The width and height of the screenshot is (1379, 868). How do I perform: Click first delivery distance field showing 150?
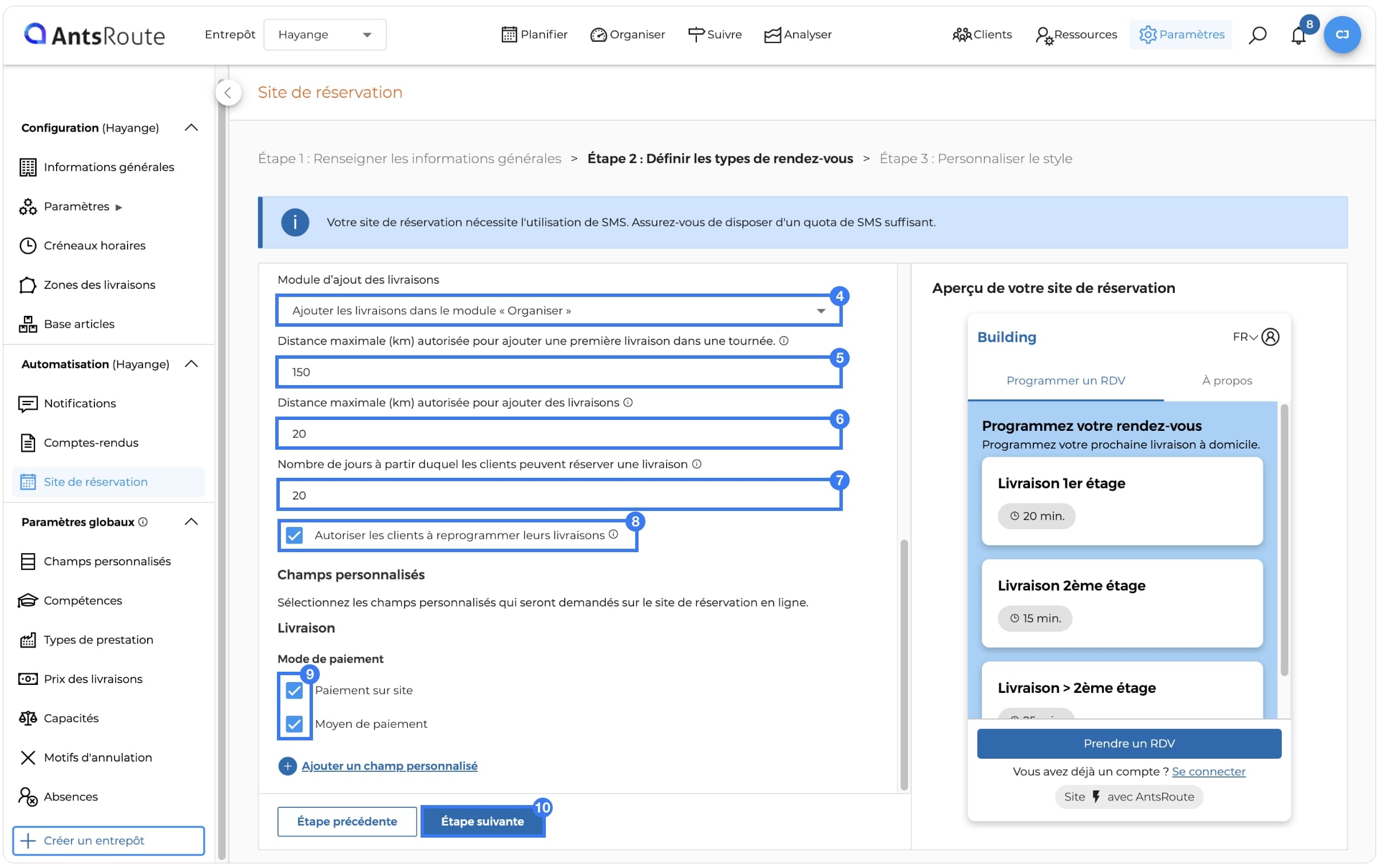tap(558, 372)
